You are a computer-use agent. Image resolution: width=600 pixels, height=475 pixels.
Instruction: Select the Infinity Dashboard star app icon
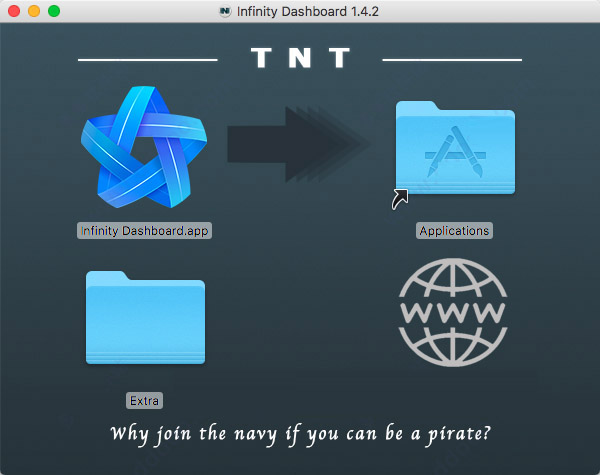144,147
